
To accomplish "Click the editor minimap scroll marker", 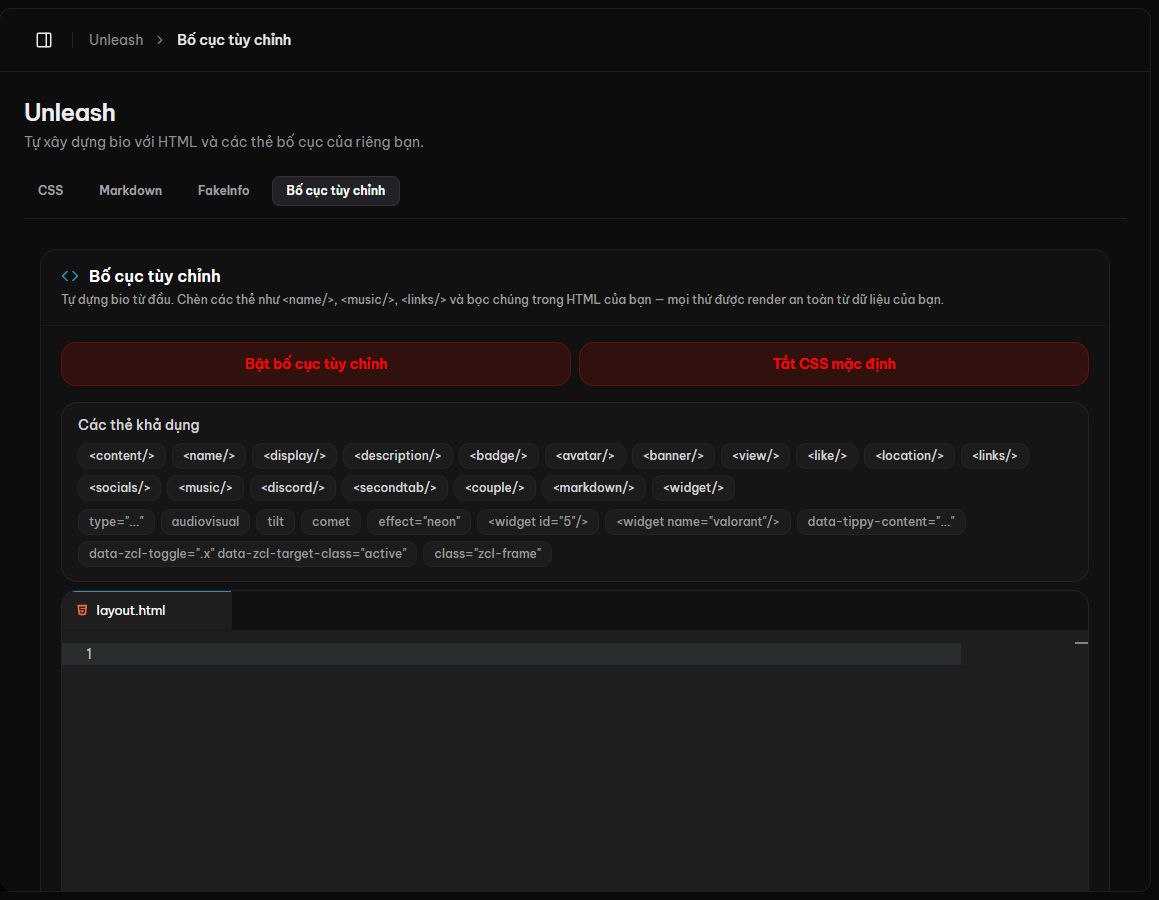I will (x=1081, y=644).
